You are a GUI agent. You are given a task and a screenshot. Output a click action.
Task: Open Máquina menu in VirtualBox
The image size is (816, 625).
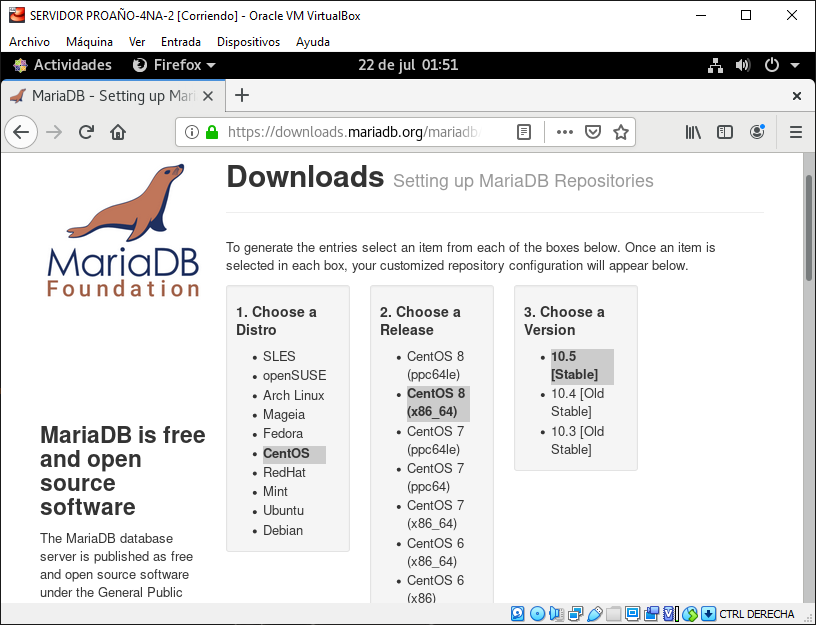[90, 42]
